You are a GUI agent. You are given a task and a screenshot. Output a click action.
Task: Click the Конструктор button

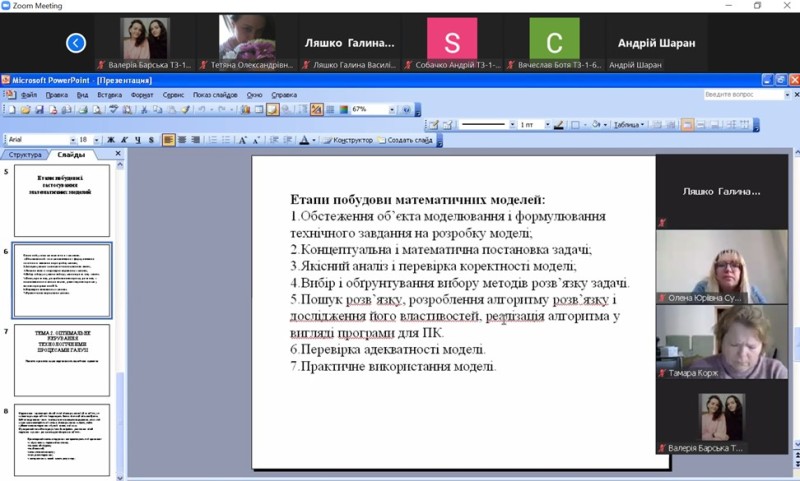click(347, 140)
